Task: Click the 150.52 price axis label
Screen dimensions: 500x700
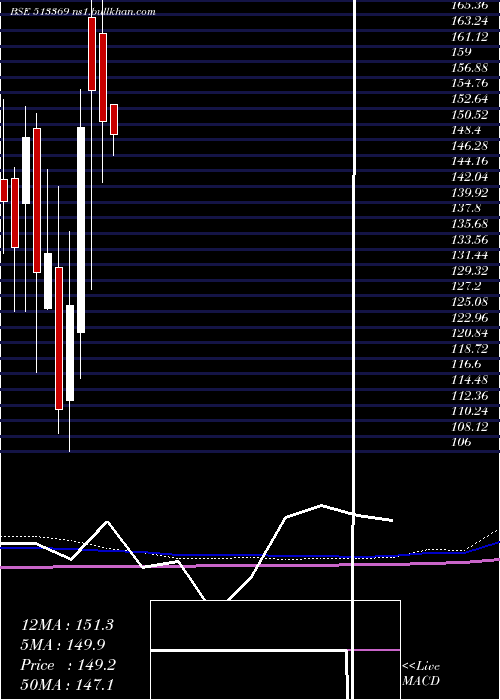Action: (469, 115)
